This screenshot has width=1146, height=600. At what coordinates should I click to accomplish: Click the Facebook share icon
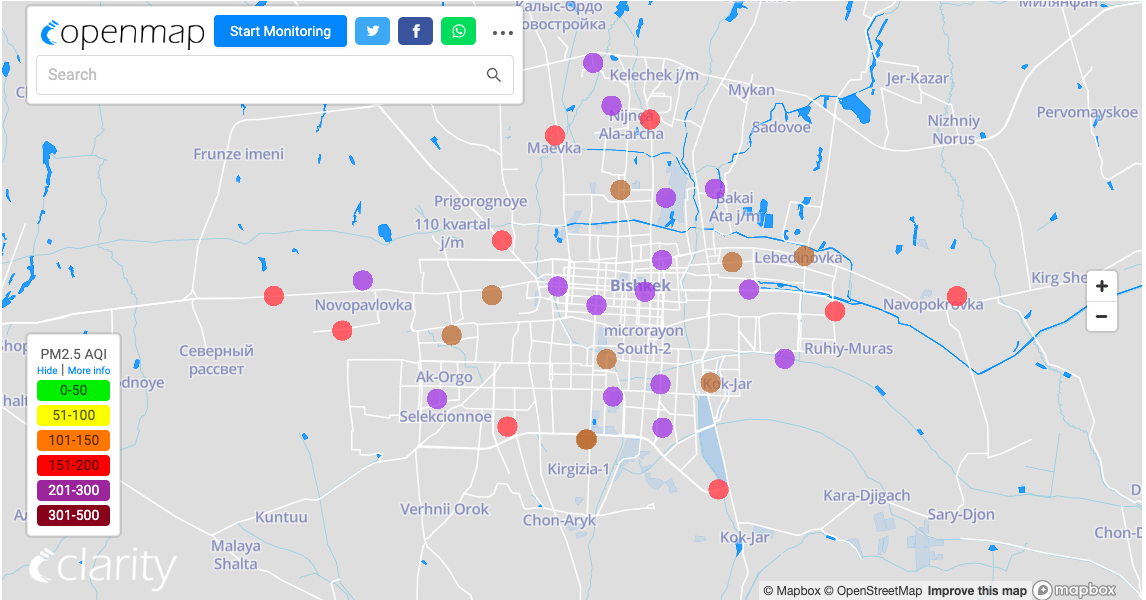click(x=415, y=31)
